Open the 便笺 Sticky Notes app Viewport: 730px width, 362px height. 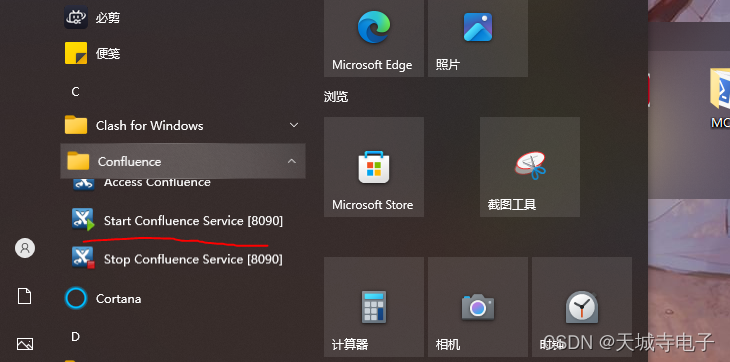click(183, 54)
